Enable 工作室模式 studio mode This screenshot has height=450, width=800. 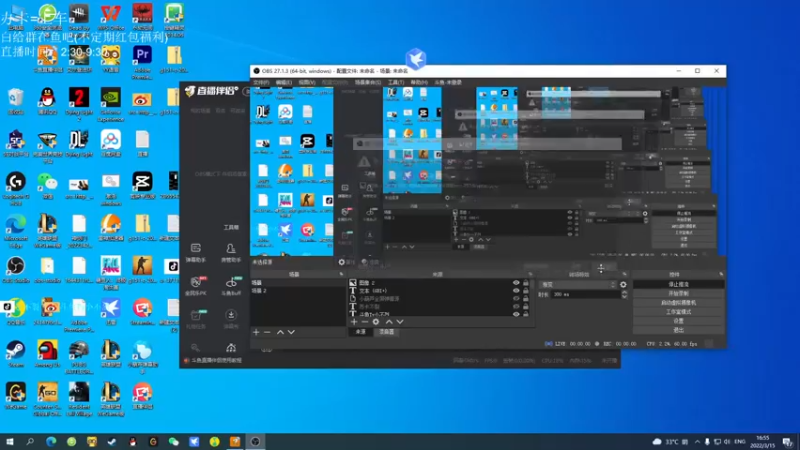coord(678,312)
